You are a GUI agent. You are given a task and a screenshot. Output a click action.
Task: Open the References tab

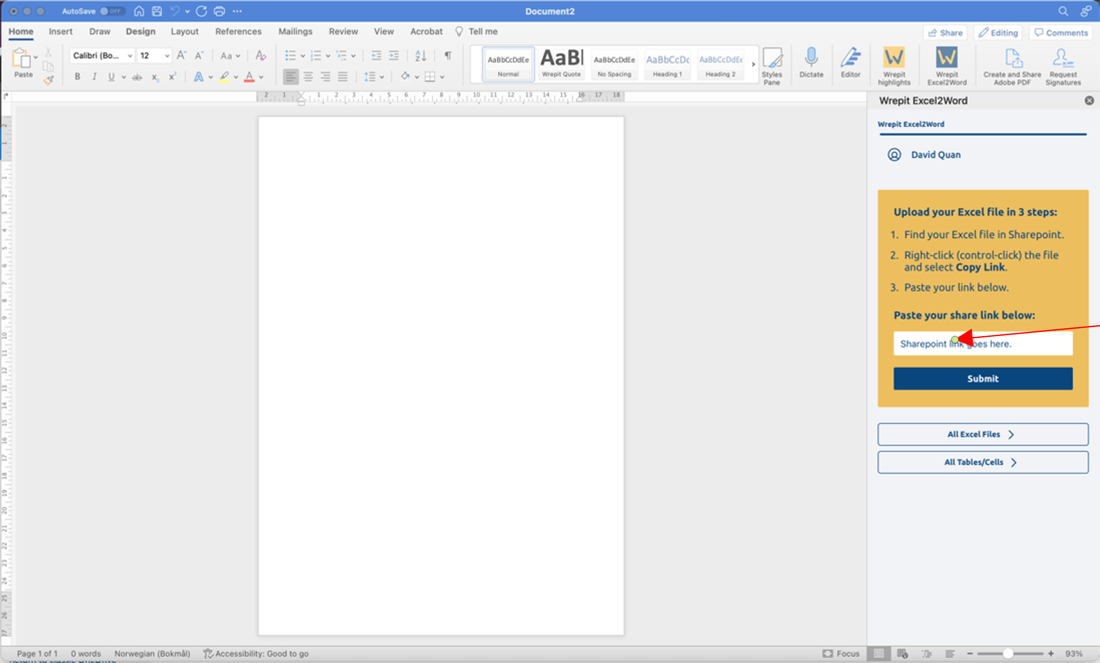click(x=238, y=32)
